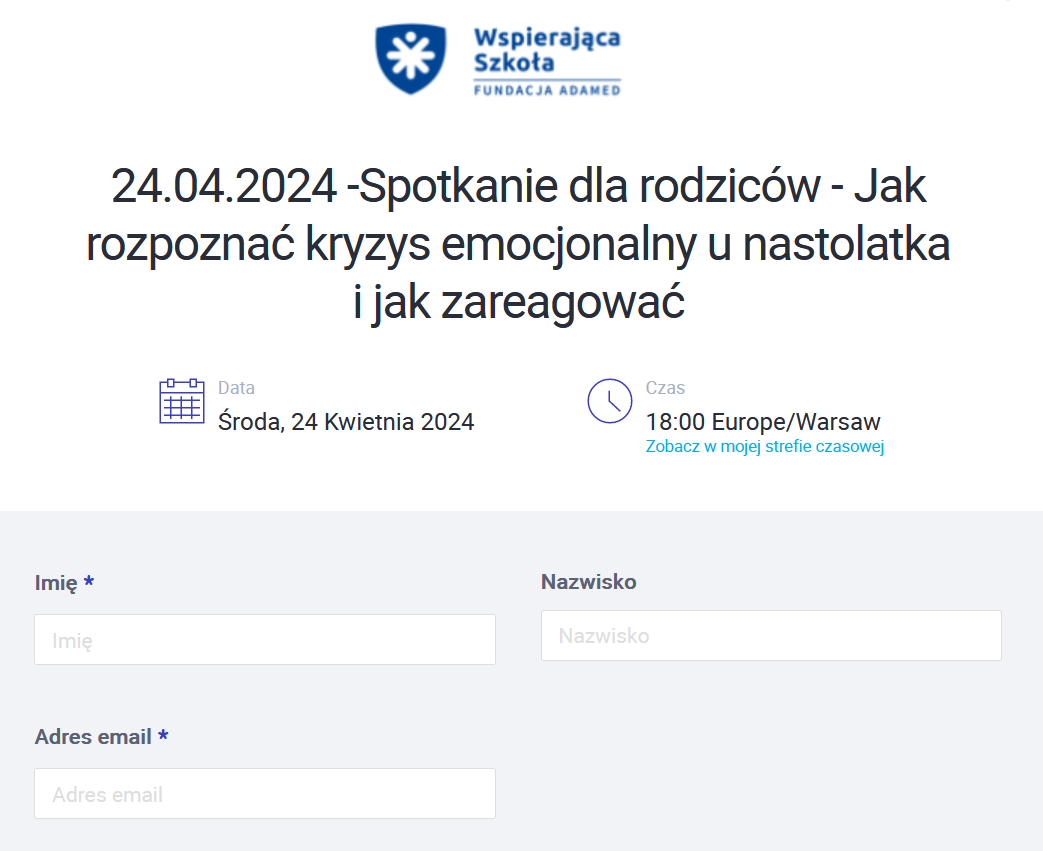Click the "Imię" field label

click(x=56, y=583)
